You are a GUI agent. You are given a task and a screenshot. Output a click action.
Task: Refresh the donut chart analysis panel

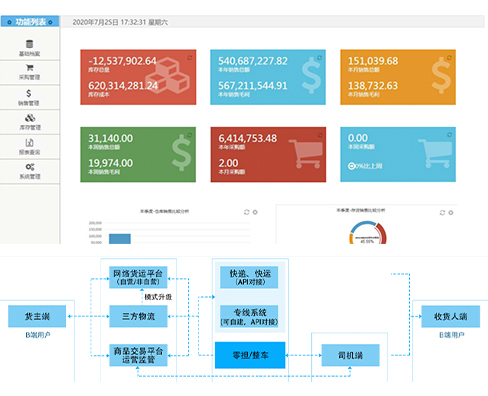[x=442, y=213]
